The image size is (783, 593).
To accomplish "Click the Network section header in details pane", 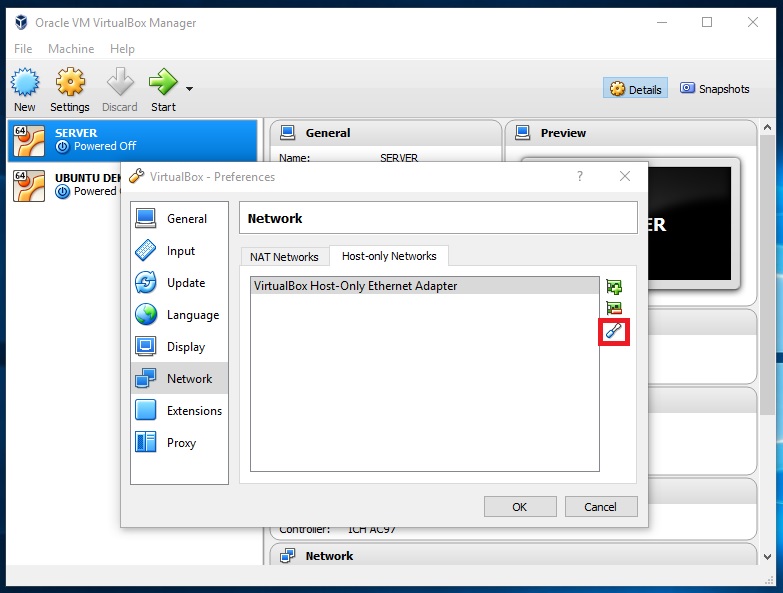I will 513,555.
